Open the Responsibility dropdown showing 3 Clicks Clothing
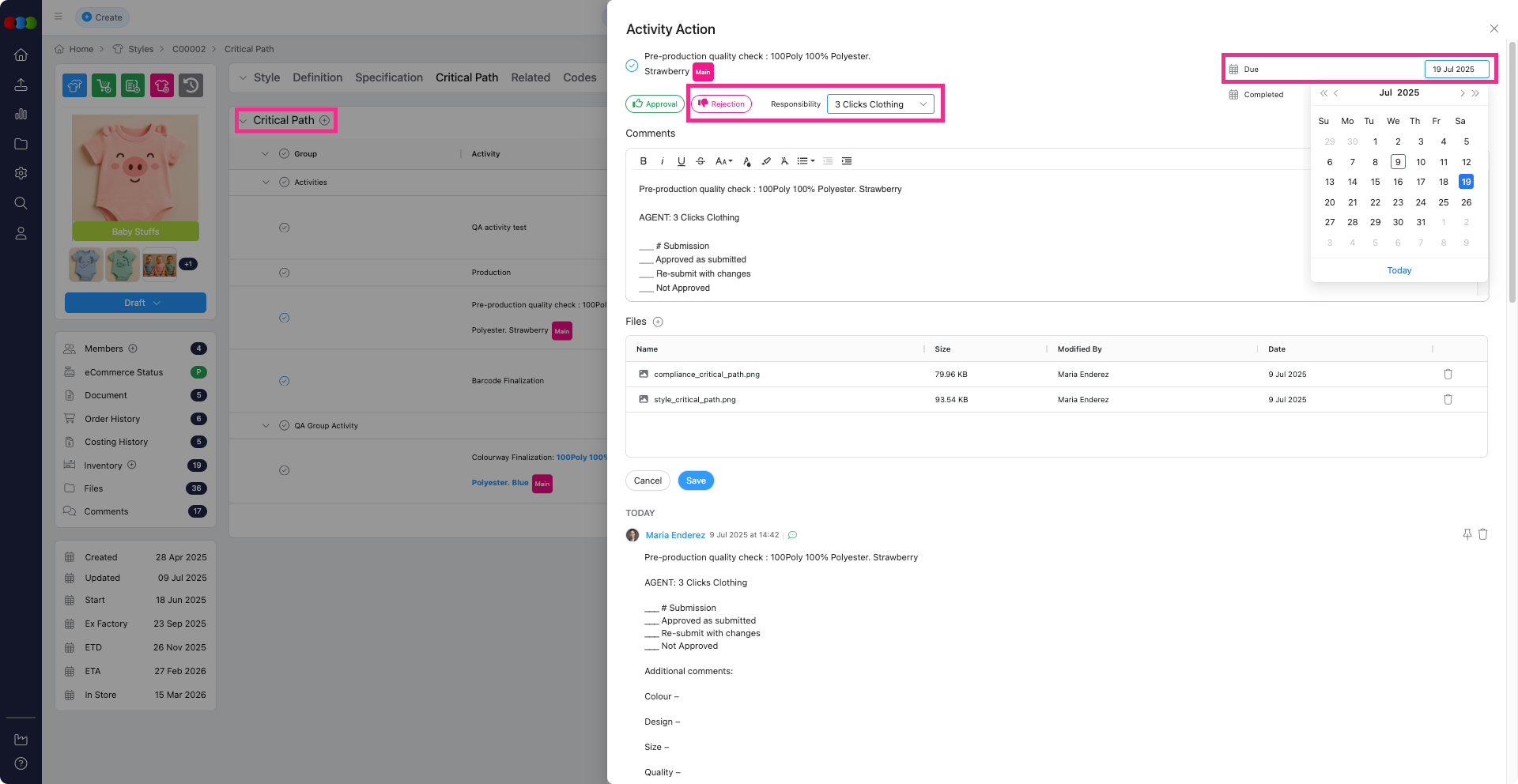This screenshot has width=1518, height=784. [x=880, y=104]
